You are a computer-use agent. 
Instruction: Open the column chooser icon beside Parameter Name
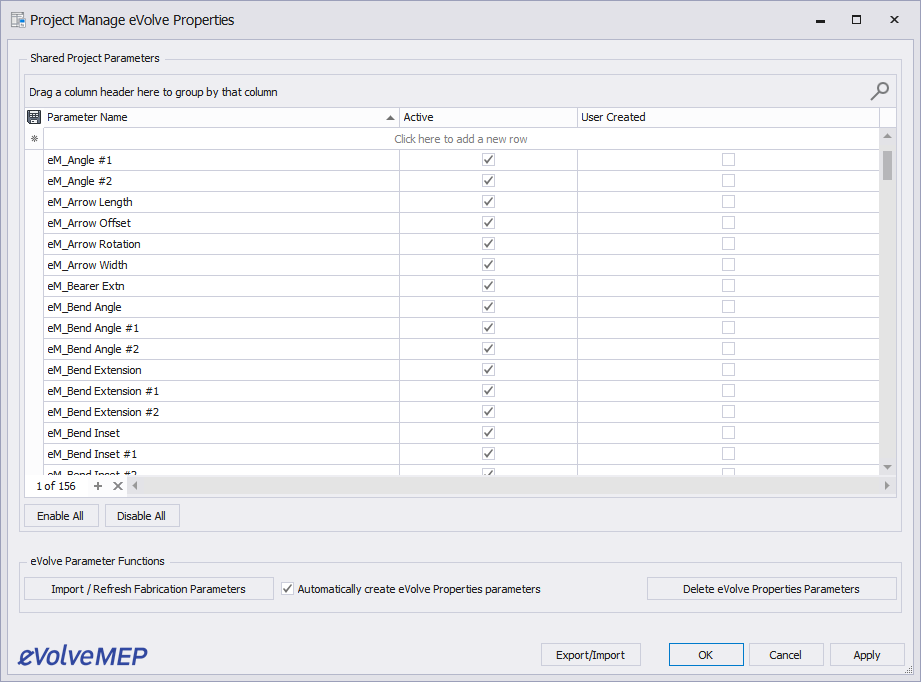34,117
